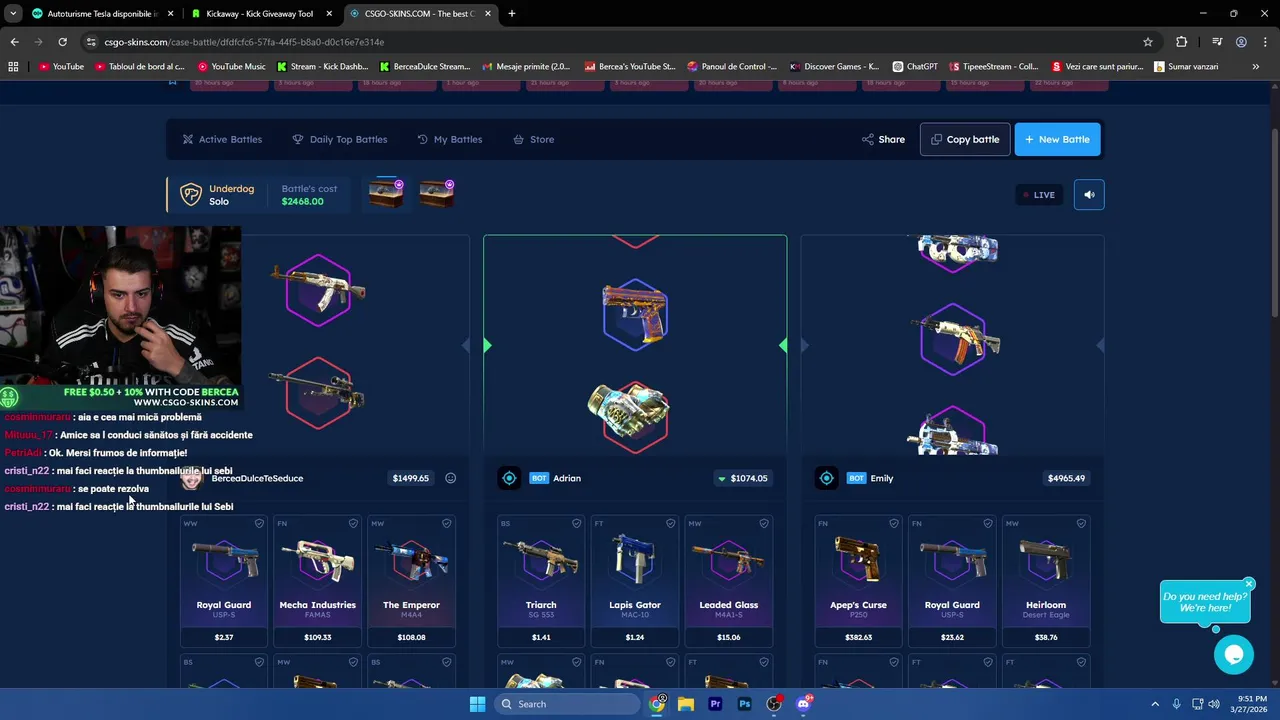1280x720 pixels.
Task: Click BerceaDulceTeSeduce player name
Action: [257, 478]
